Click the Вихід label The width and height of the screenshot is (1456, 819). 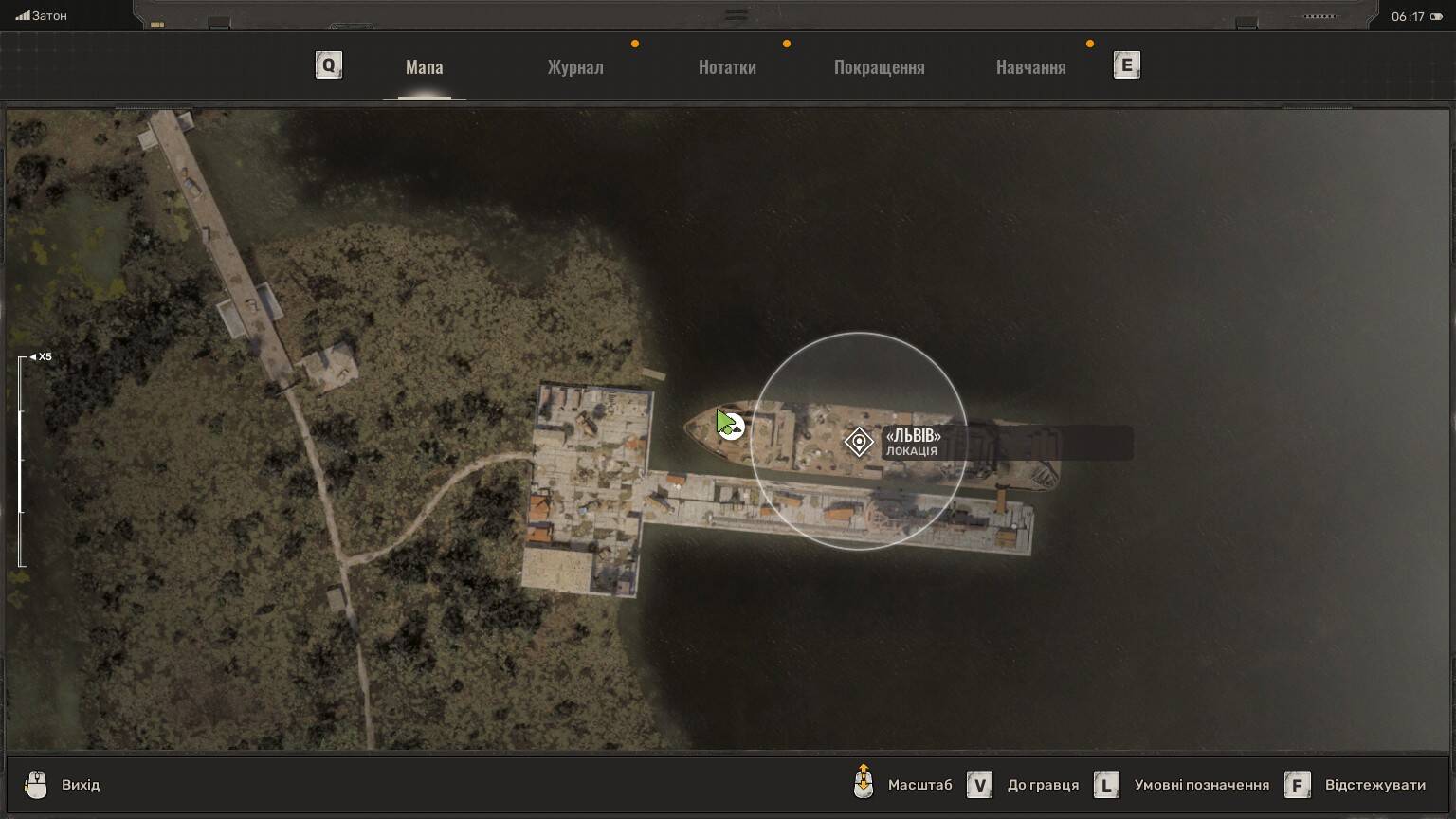81,785
